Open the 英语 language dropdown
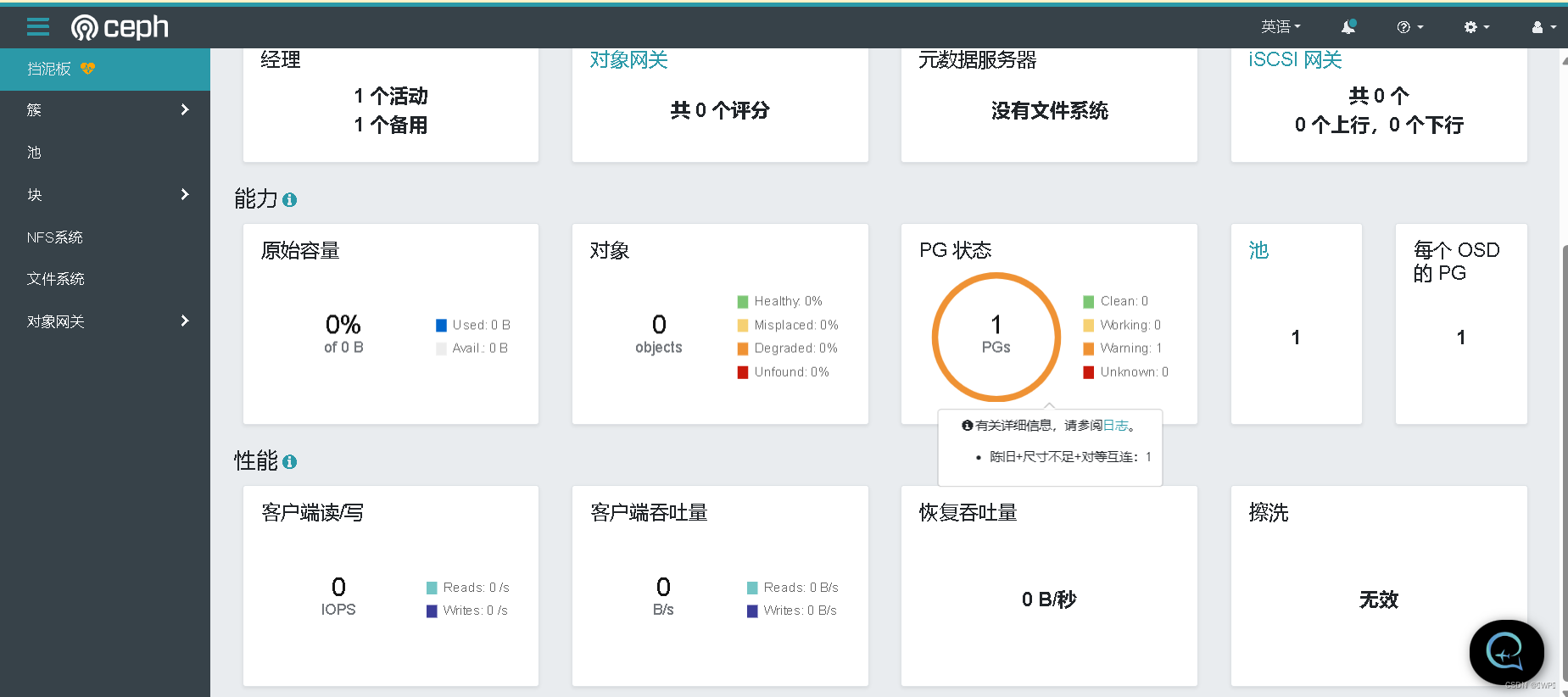Image resolution: width=1568 pixels, height=697 pixels. pos(1281,27)
